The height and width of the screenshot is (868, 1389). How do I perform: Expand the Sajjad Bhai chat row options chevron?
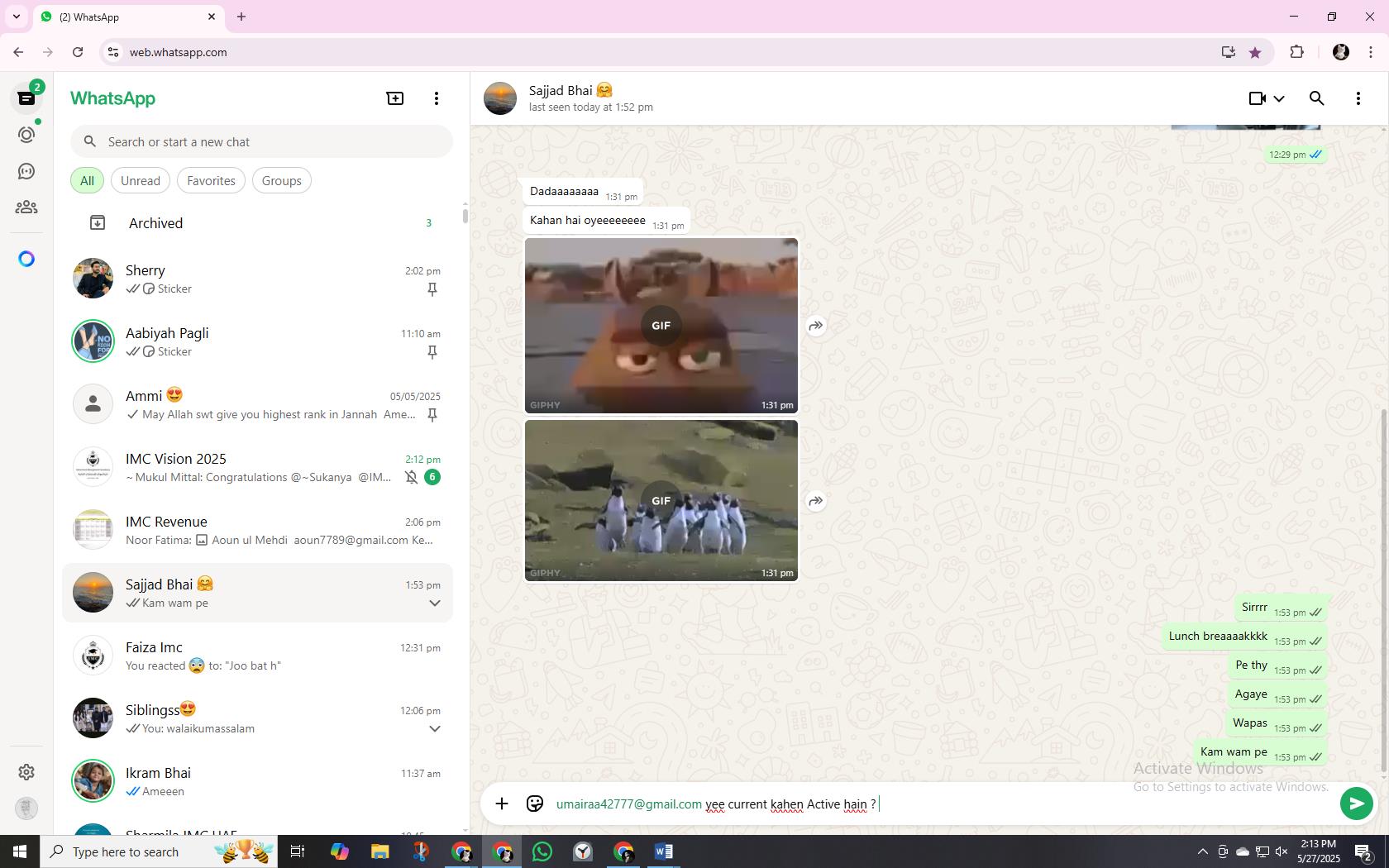[x=434, y=603]
